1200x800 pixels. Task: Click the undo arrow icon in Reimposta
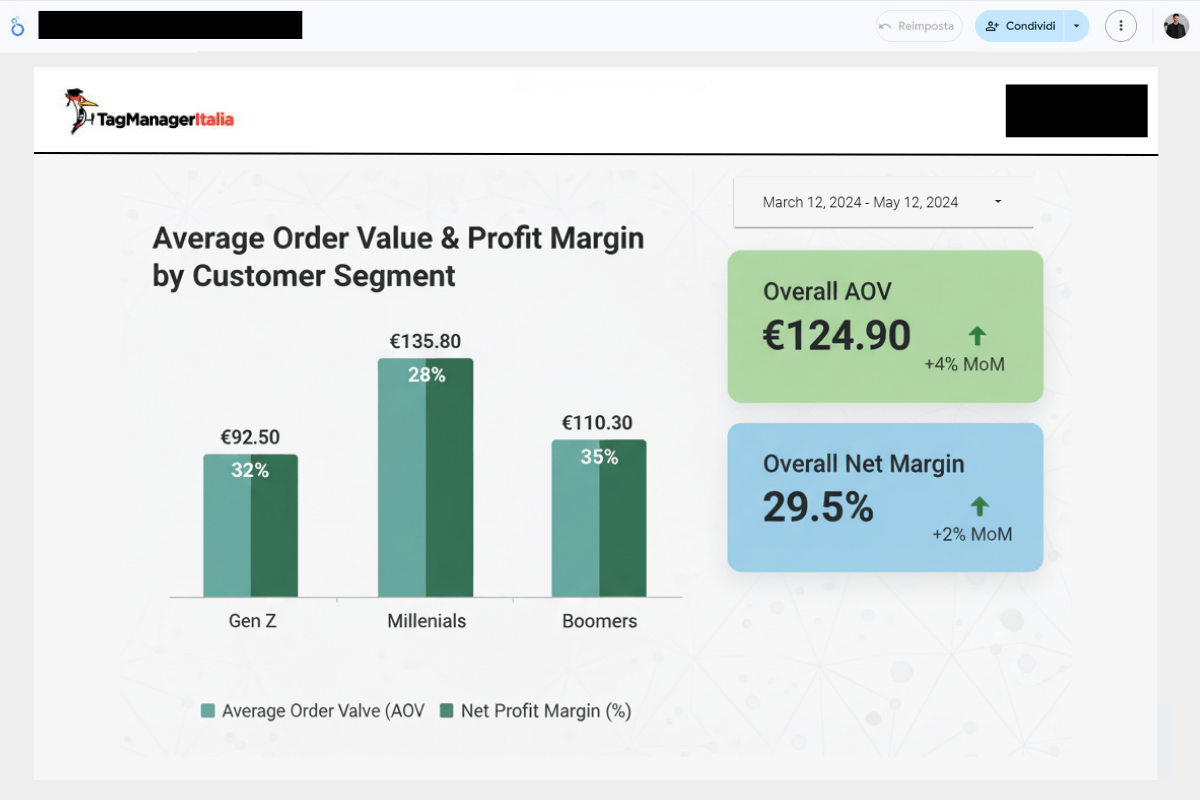[x=886, y=26]
